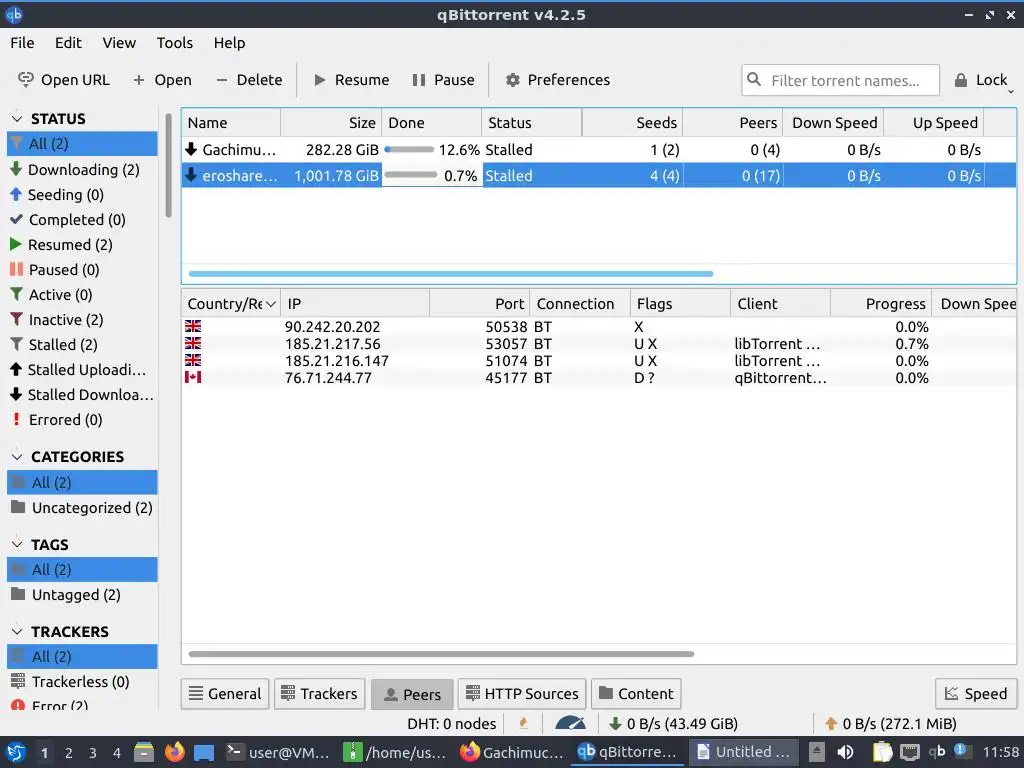Select Uncategorized (2) category
The width and height of the screenshot is (1024, 768).
(x=82, y=508)
